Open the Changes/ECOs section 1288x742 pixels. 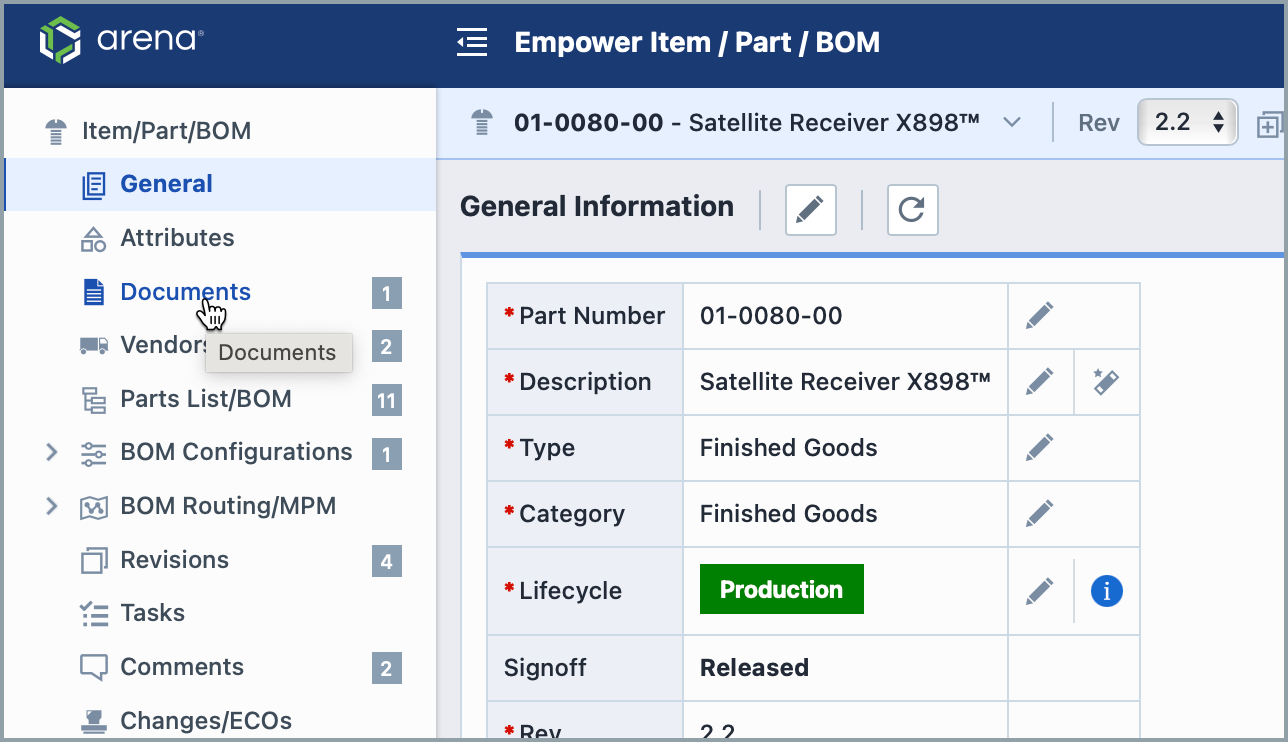(x=206, y=721)
